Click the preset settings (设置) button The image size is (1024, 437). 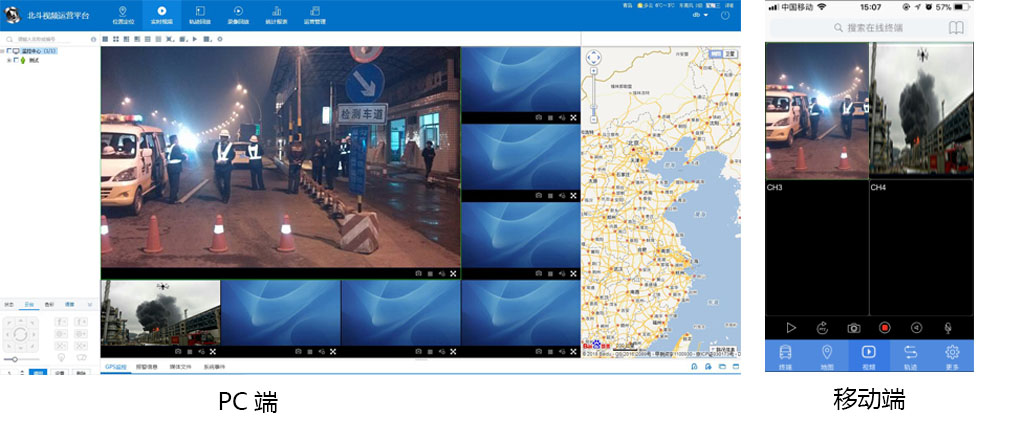[x=59, y=374]
